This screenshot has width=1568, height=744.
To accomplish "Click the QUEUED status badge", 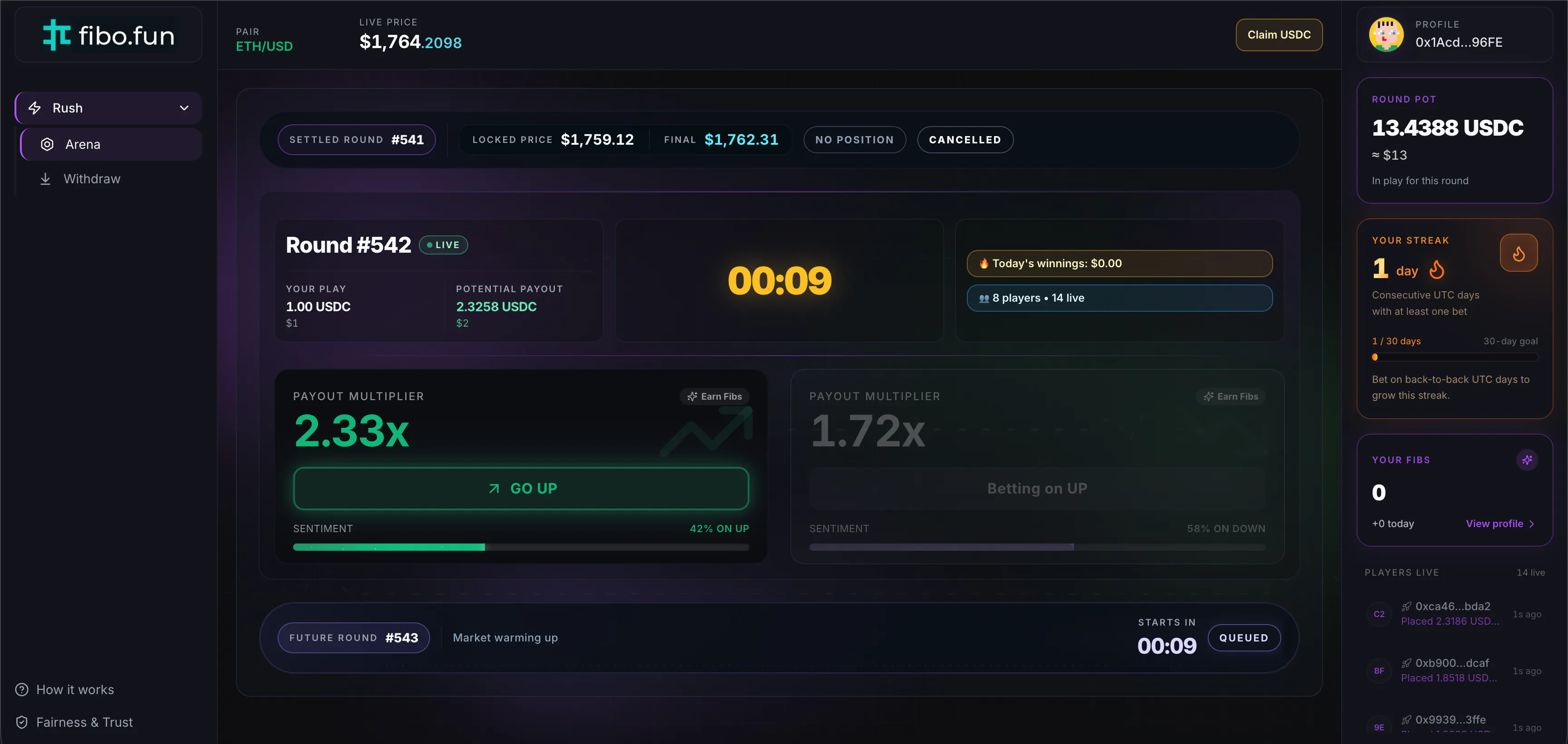I will coord(1244,637).
